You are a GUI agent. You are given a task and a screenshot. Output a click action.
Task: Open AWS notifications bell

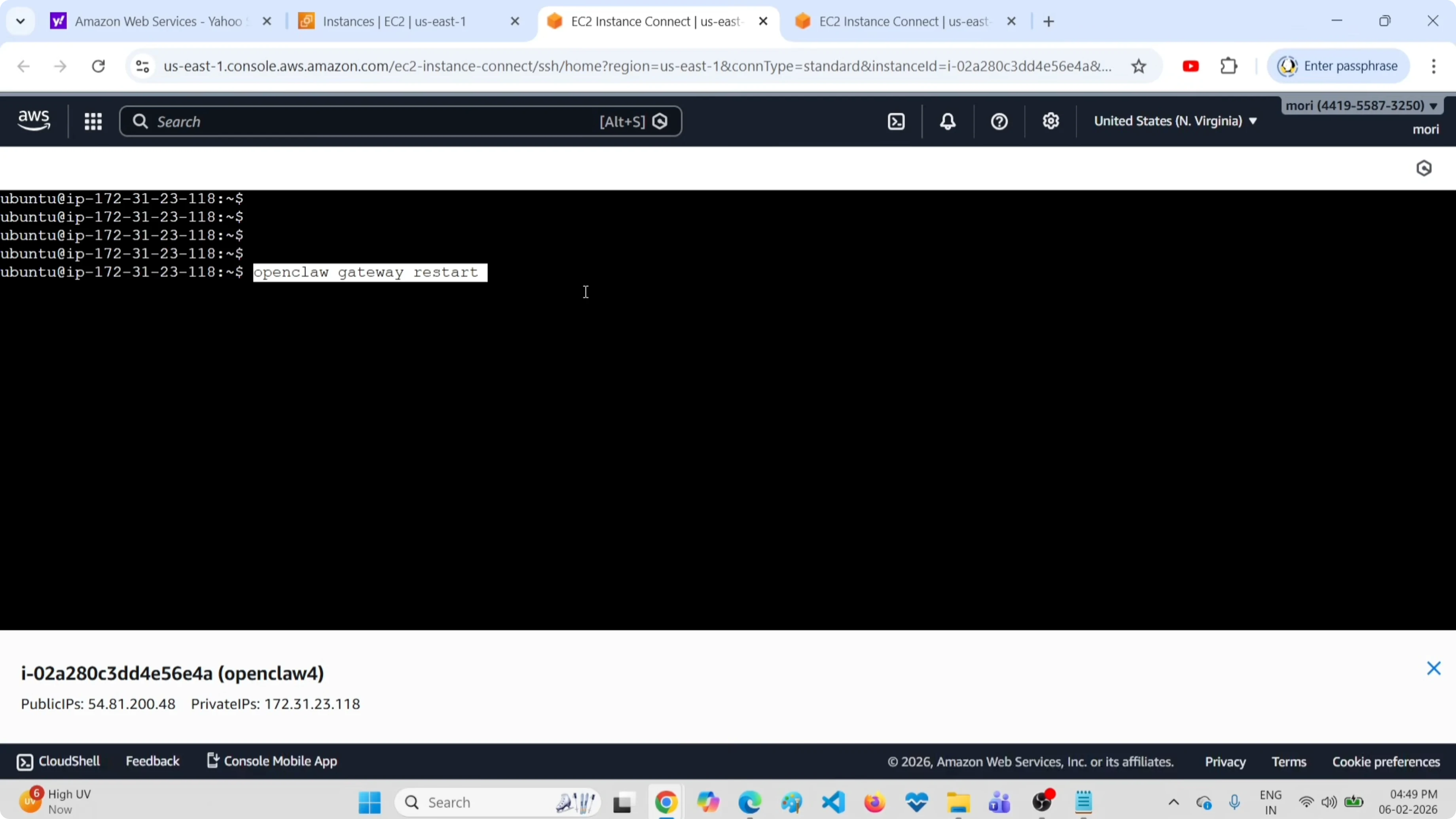(x=947, y=121)
